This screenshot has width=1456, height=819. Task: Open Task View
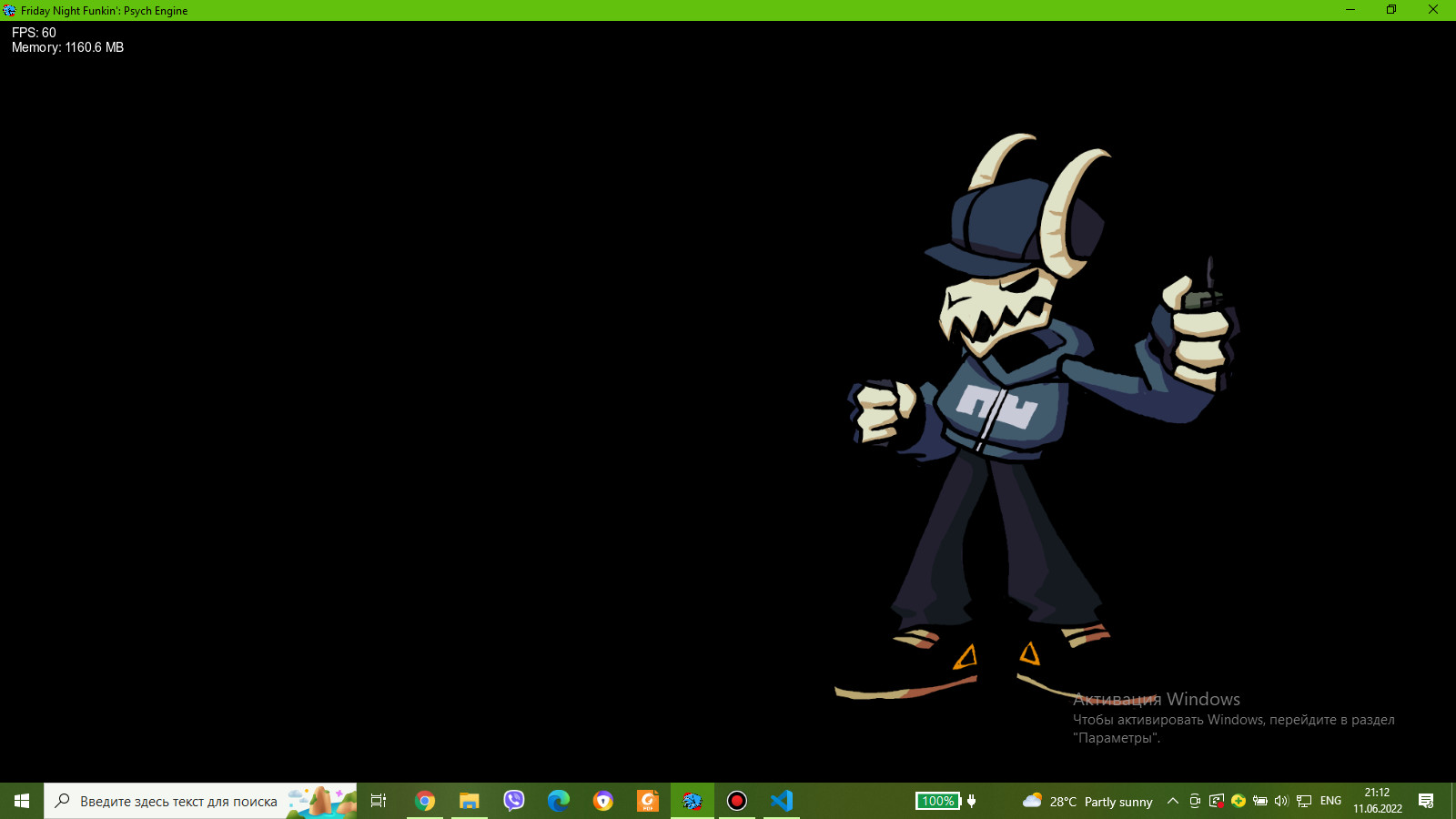(378, 801)
